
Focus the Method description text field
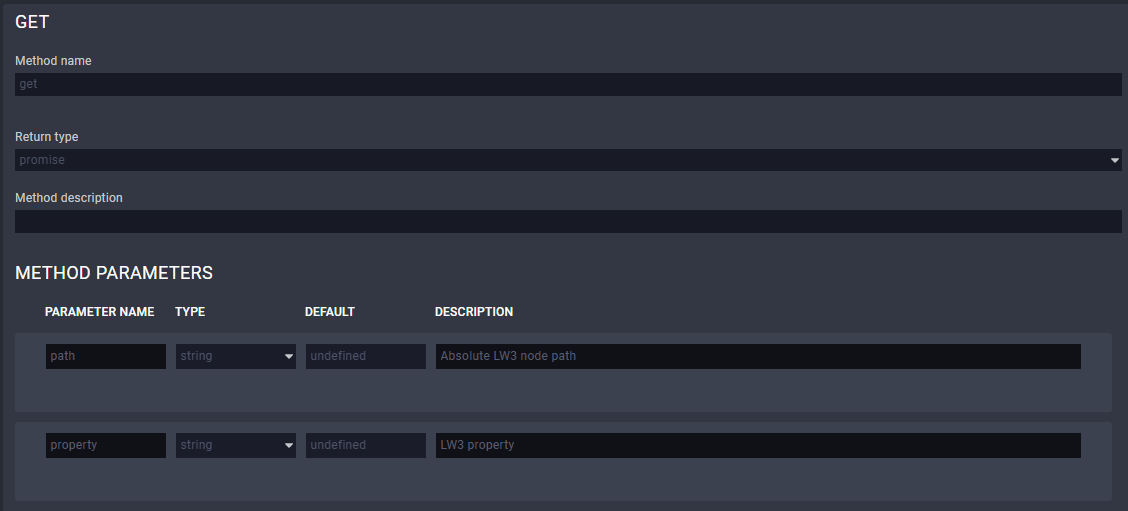click(x=567, y=221)
